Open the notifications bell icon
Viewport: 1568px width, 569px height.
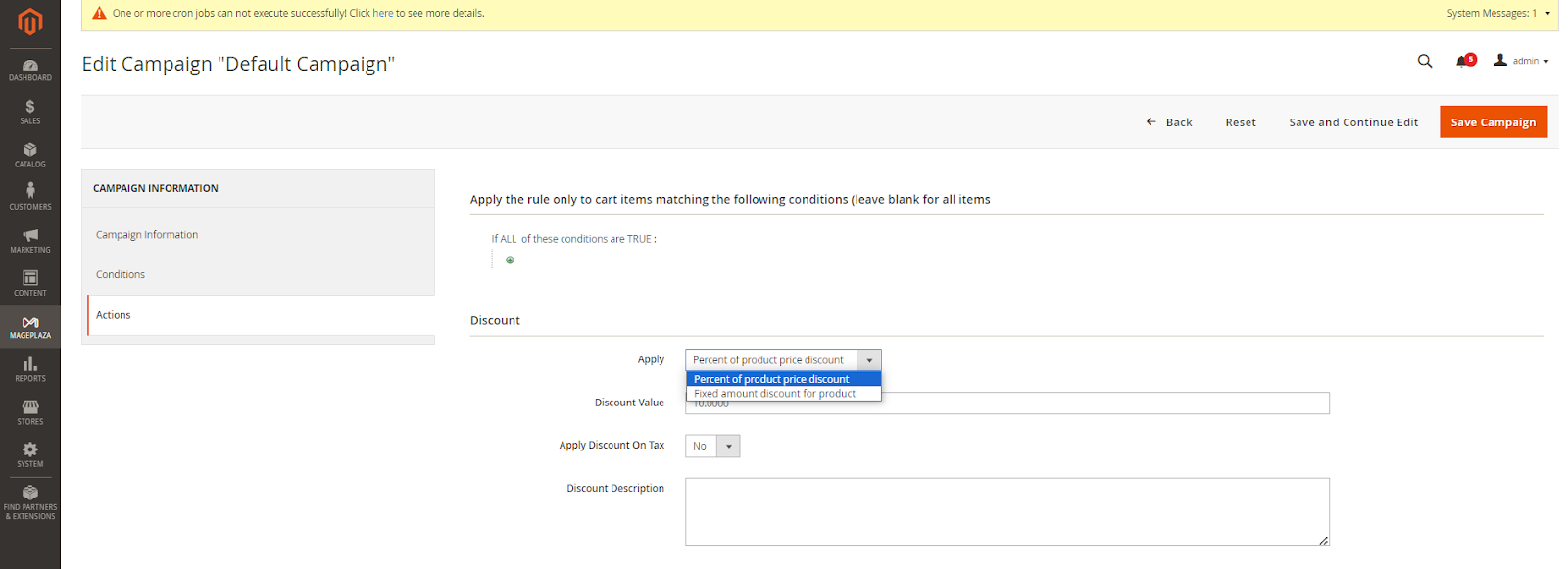pos(1463,61)
